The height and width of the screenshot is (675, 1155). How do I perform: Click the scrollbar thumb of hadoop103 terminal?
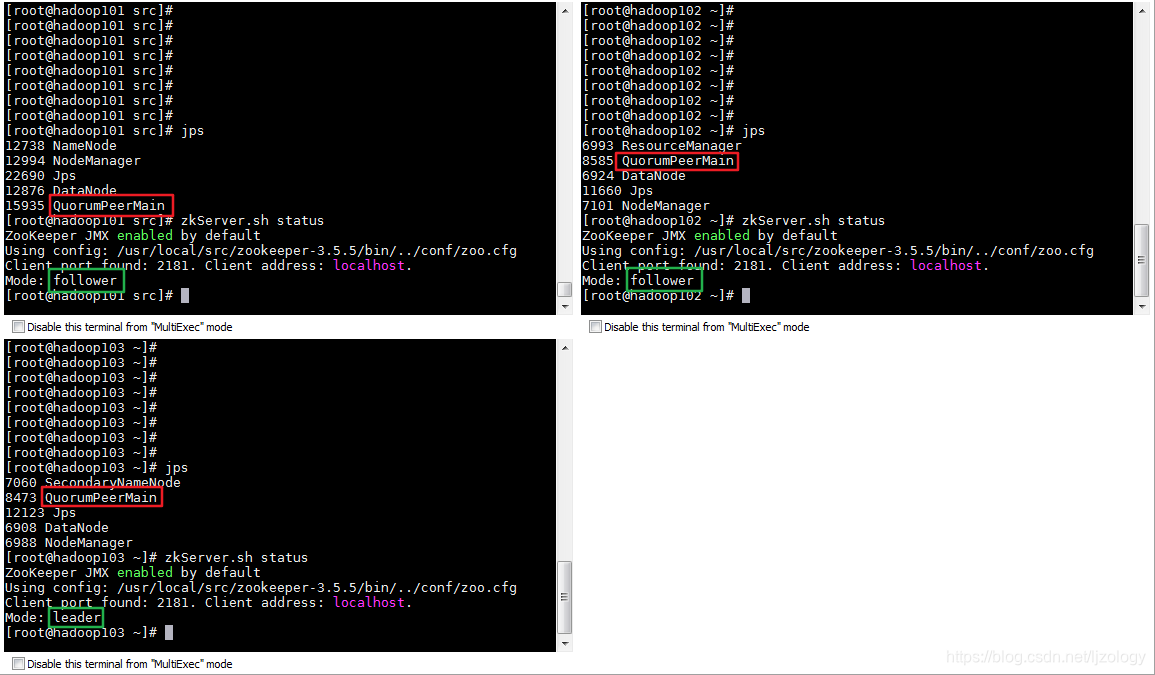565,597
